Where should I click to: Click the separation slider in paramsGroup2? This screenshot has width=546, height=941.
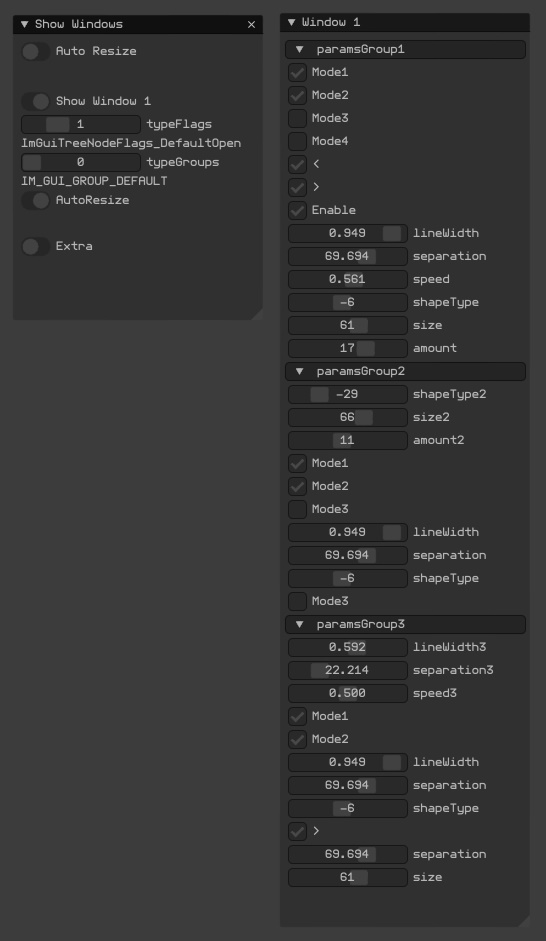348,556
